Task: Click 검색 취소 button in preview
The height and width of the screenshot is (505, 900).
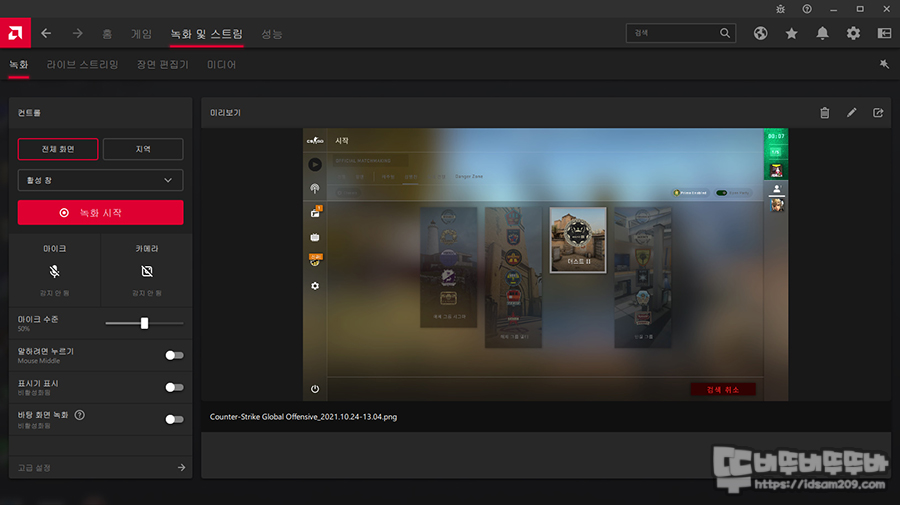Action: tap(723, 390)
